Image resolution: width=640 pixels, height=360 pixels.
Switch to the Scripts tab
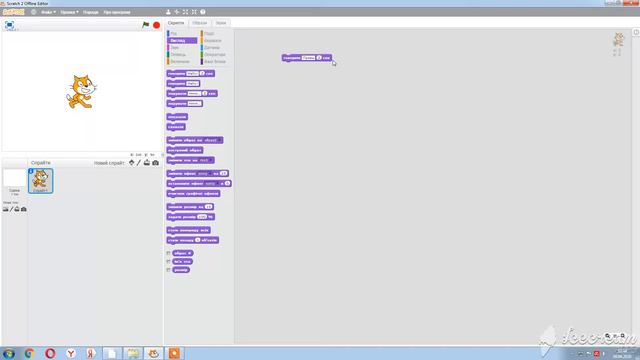[176, 23]
